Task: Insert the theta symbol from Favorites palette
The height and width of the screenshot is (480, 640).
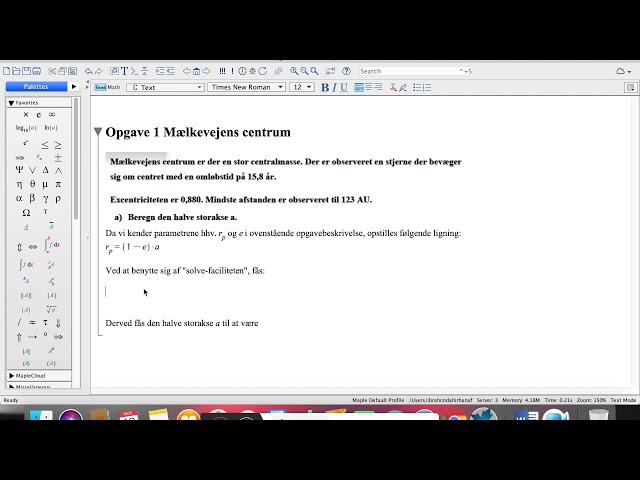Action: click(32, 184)
